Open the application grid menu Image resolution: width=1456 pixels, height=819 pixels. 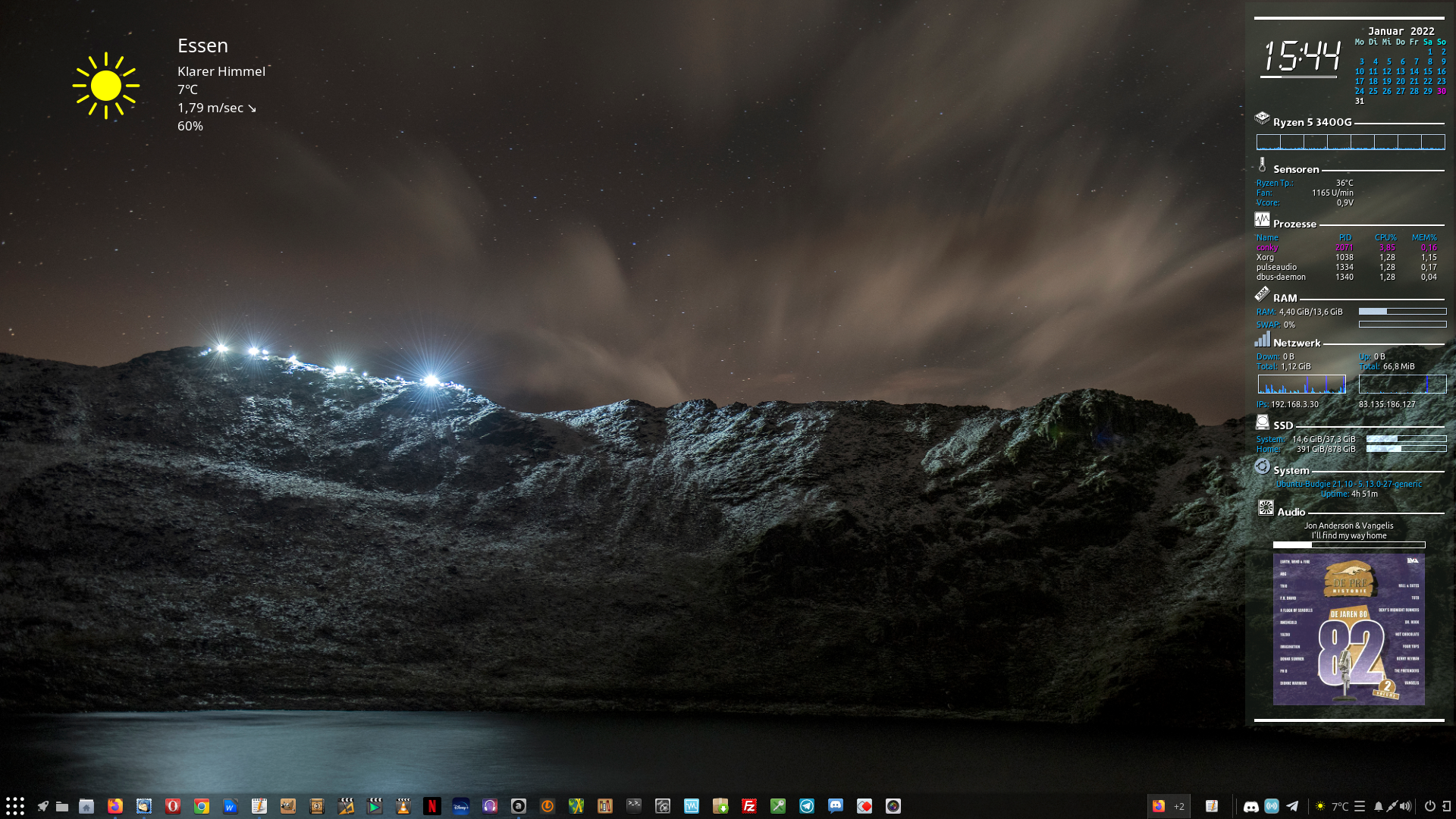pos(15,806)
